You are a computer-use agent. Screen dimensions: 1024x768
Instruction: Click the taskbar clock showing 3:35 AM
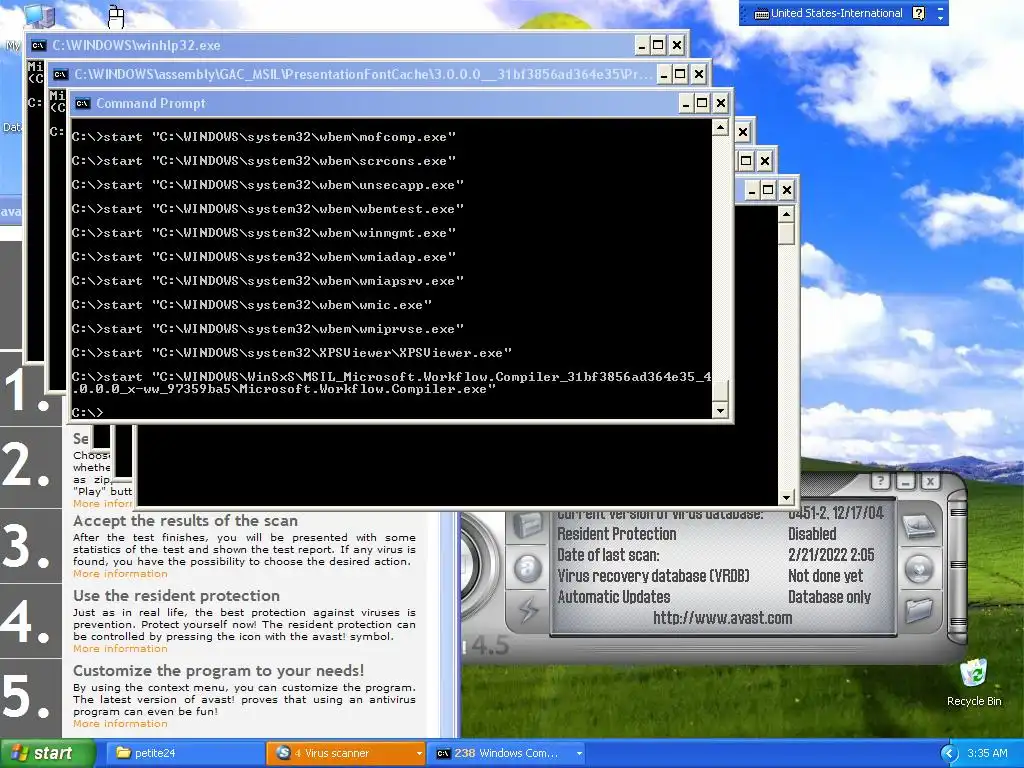[987, 753]
